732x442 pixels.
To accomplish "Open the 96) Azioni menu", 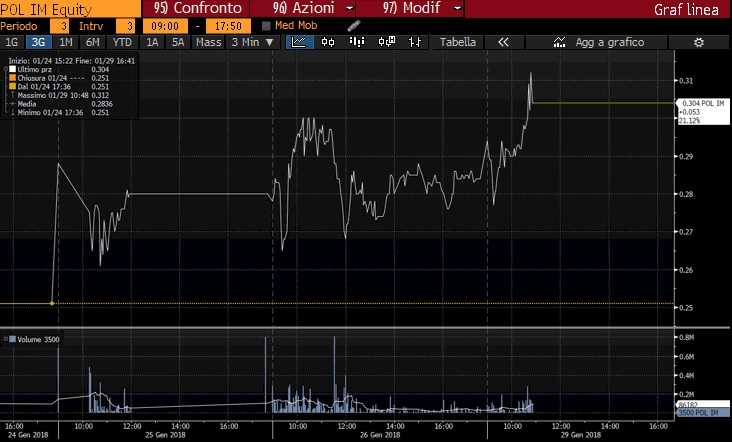I will tap(304, 8).
